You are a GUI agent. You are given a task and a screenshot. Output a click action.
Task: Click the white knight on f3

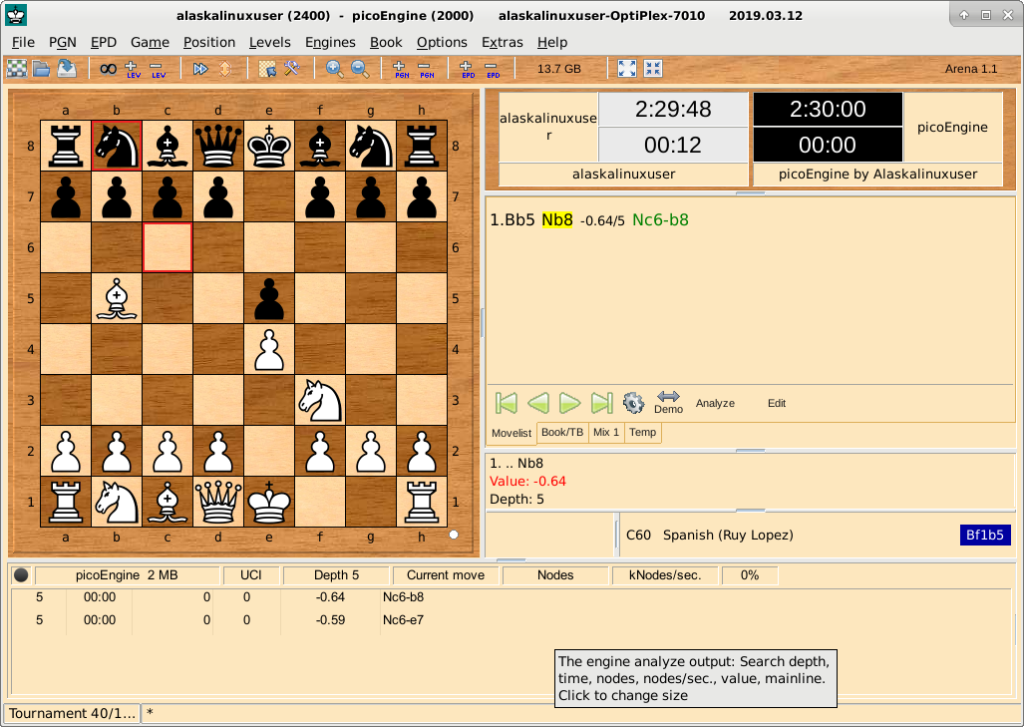[320, 399]
